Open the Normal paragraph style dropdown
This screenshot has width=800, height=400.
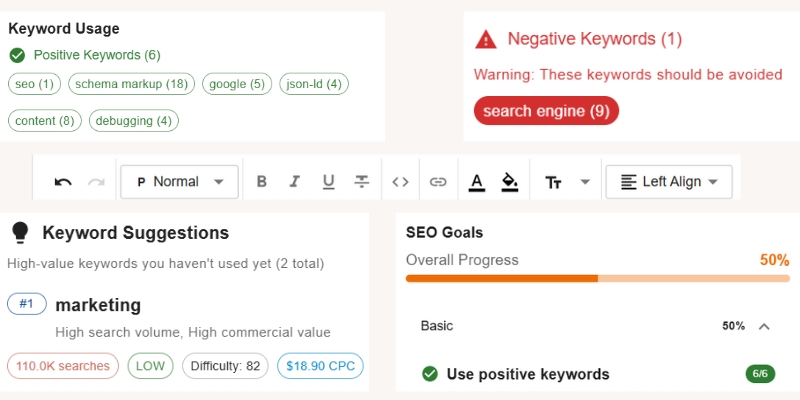(x=180, y=182)
